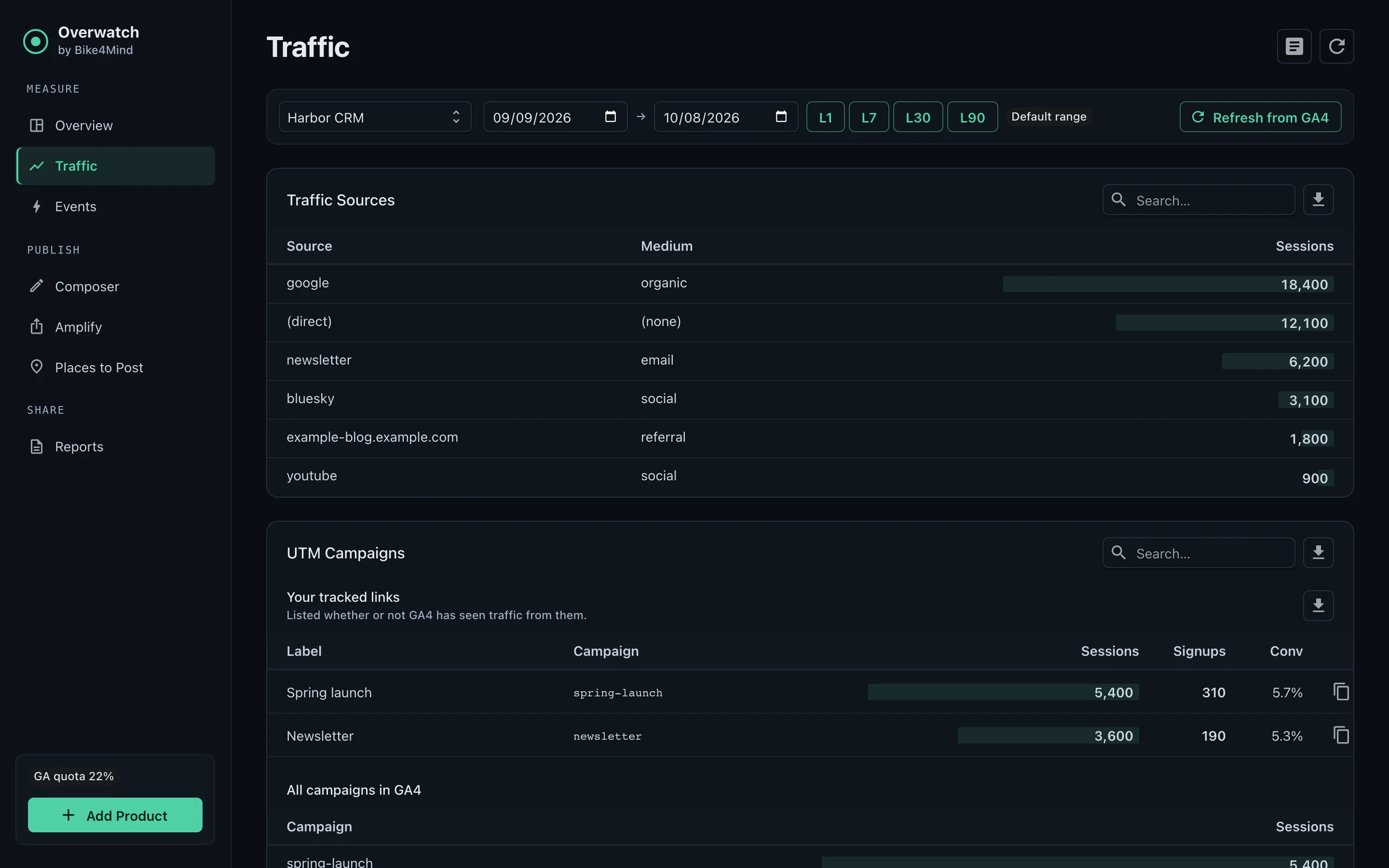Click the Label column header
The height and width of the screenshot is (868, 1389).
tap(304, 651)
